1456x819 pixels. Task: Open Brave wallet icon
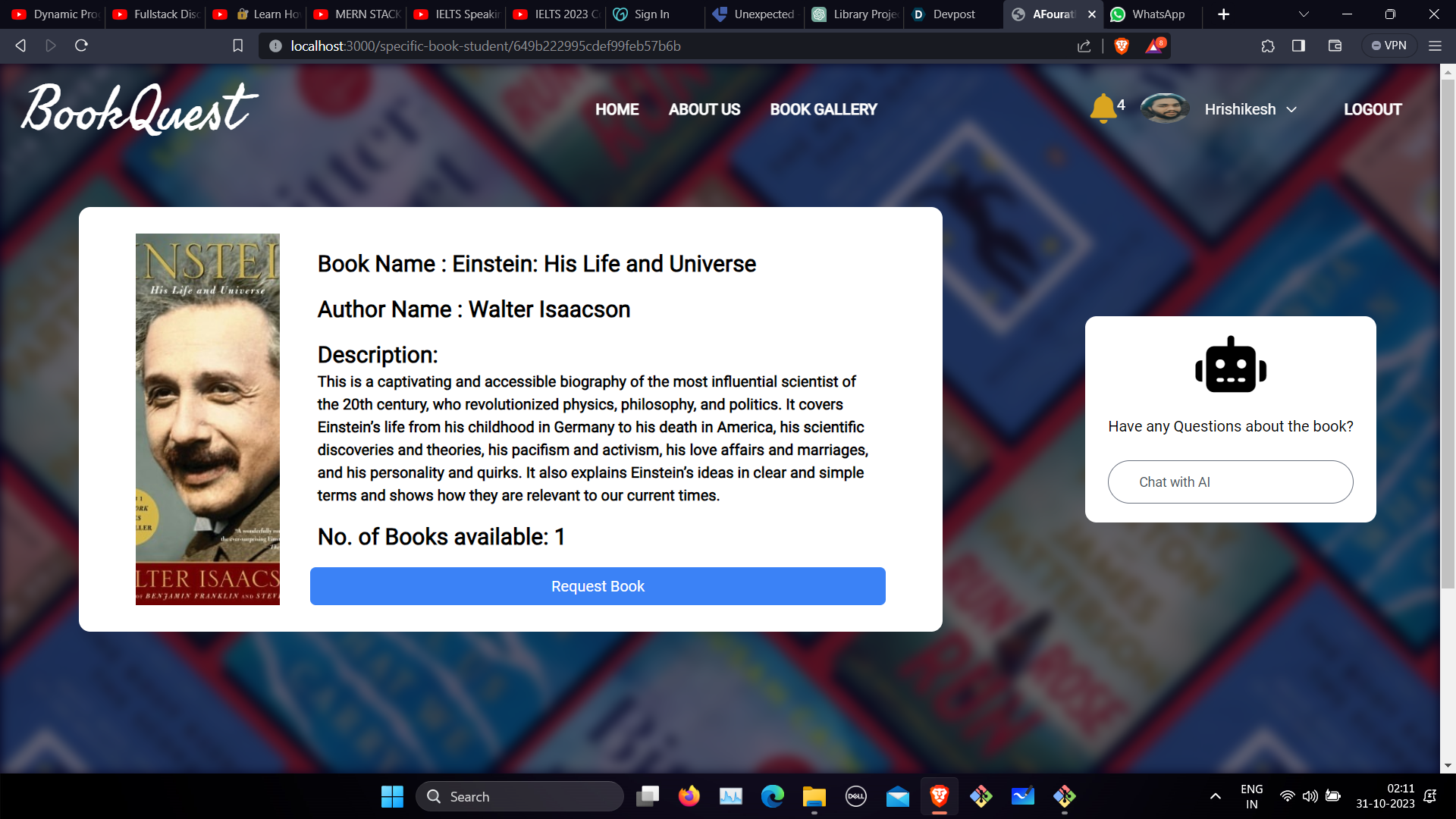[x=1335, y=46]
